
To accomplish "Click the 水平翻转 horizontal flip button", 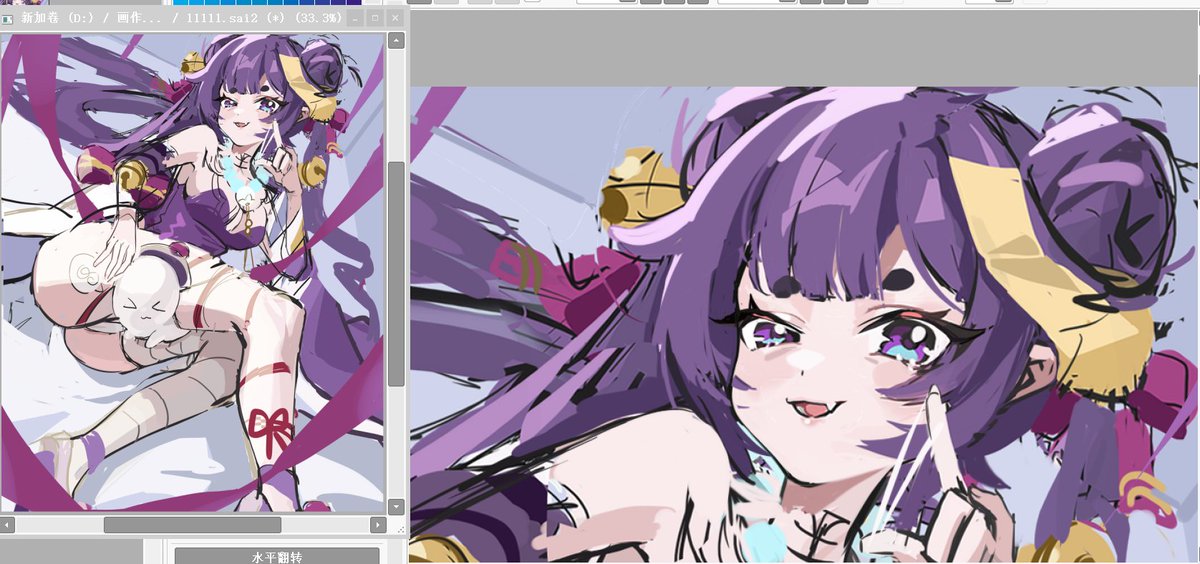I will [x=277, y=556].
